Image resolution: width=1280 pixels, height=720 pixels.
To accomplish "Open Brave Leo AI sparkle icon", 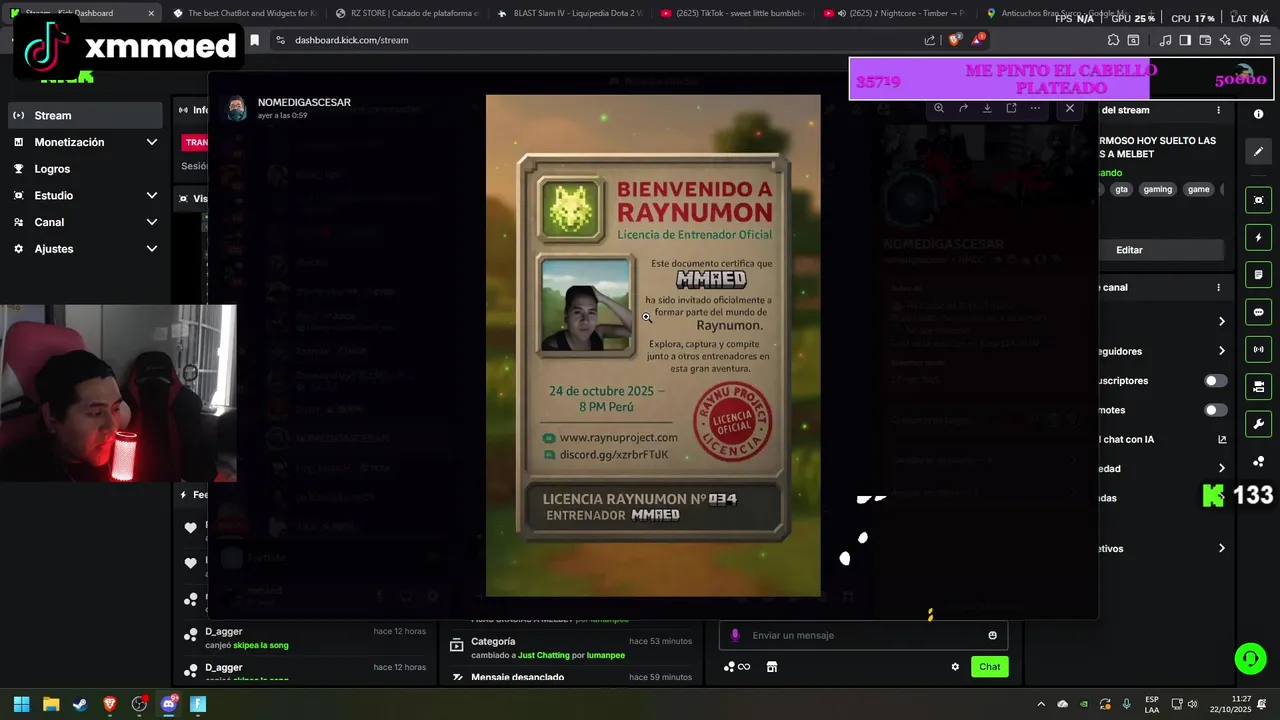I will point(1226,40).
